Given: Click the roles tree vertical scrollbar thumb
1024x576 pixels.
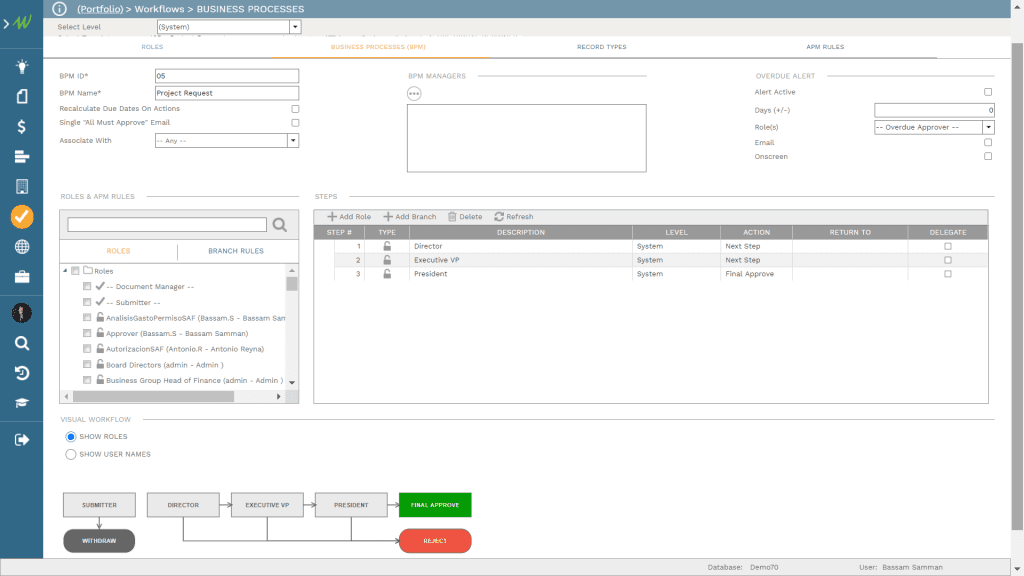Looking at the screenshot, I should 292,284.
